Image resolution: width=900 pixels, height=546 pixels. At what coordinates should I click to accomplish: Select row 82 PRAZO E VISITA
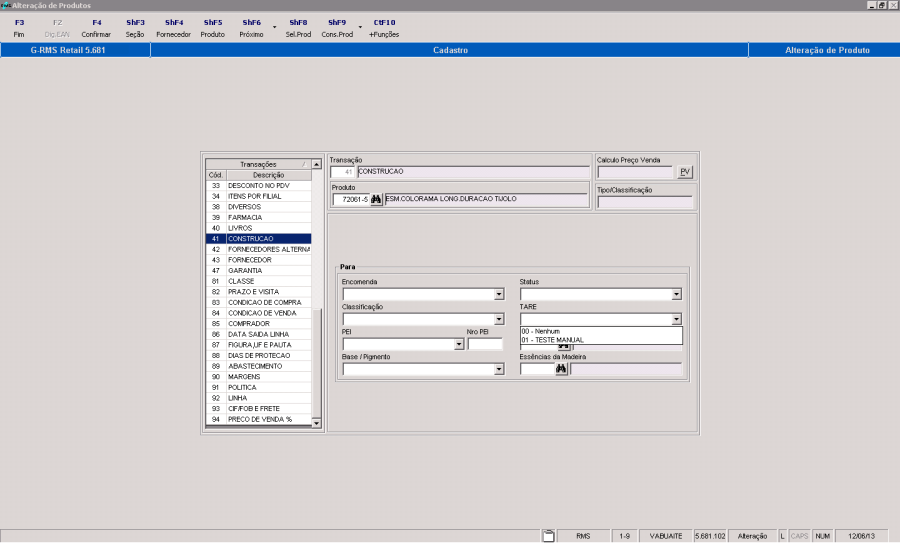point(258,292)
